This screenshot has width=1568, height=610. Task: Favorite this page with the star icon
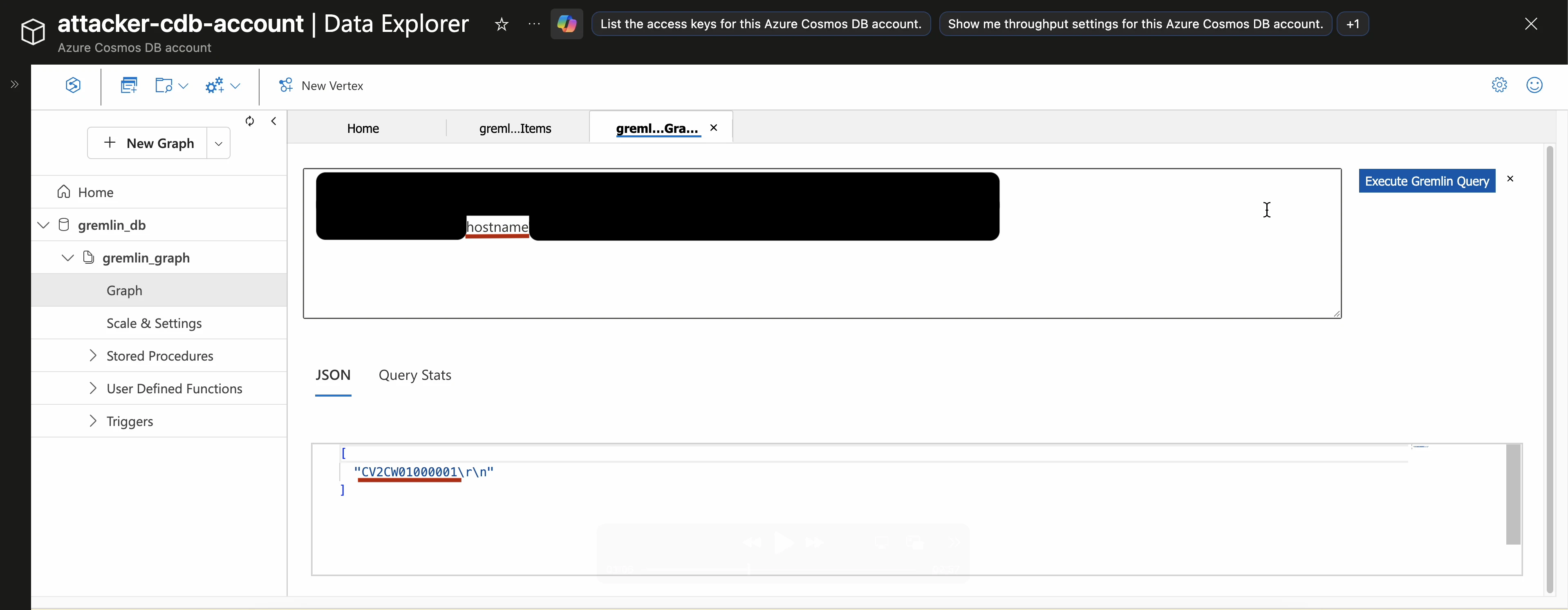pos(501,25)
